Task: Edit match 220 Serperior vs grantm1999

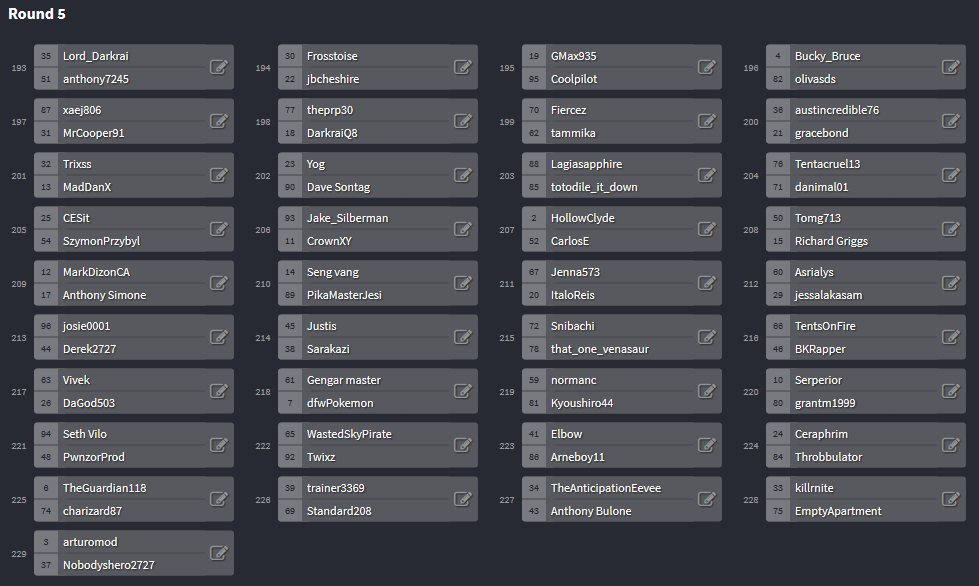Action: (951, 391)
